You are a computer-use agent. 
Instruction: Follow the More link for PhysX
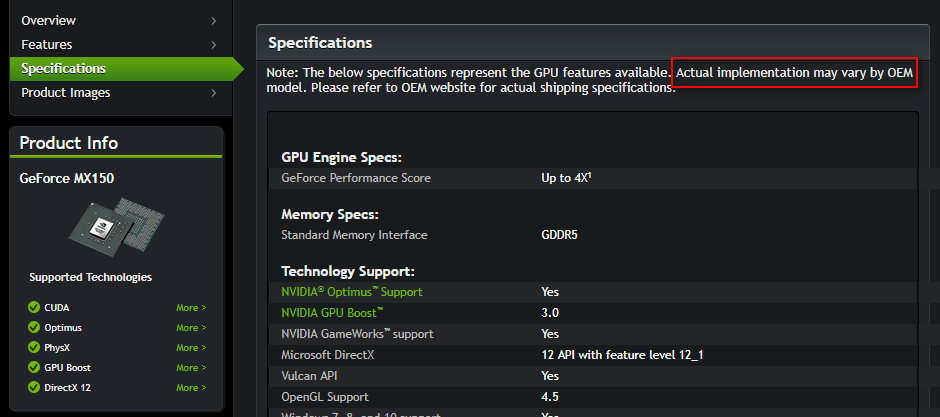191,348
